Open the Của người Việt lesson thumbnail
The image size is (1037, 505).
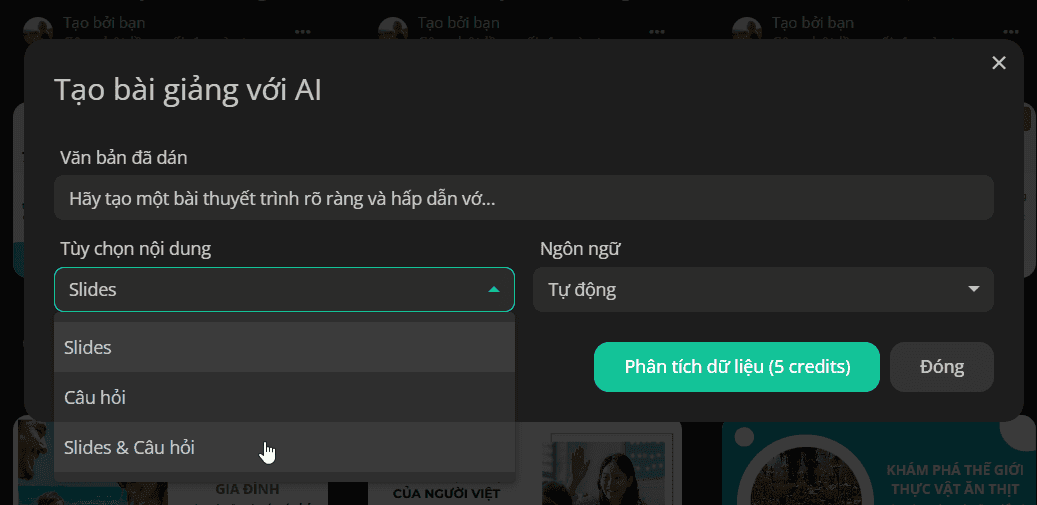pos(524,464)
